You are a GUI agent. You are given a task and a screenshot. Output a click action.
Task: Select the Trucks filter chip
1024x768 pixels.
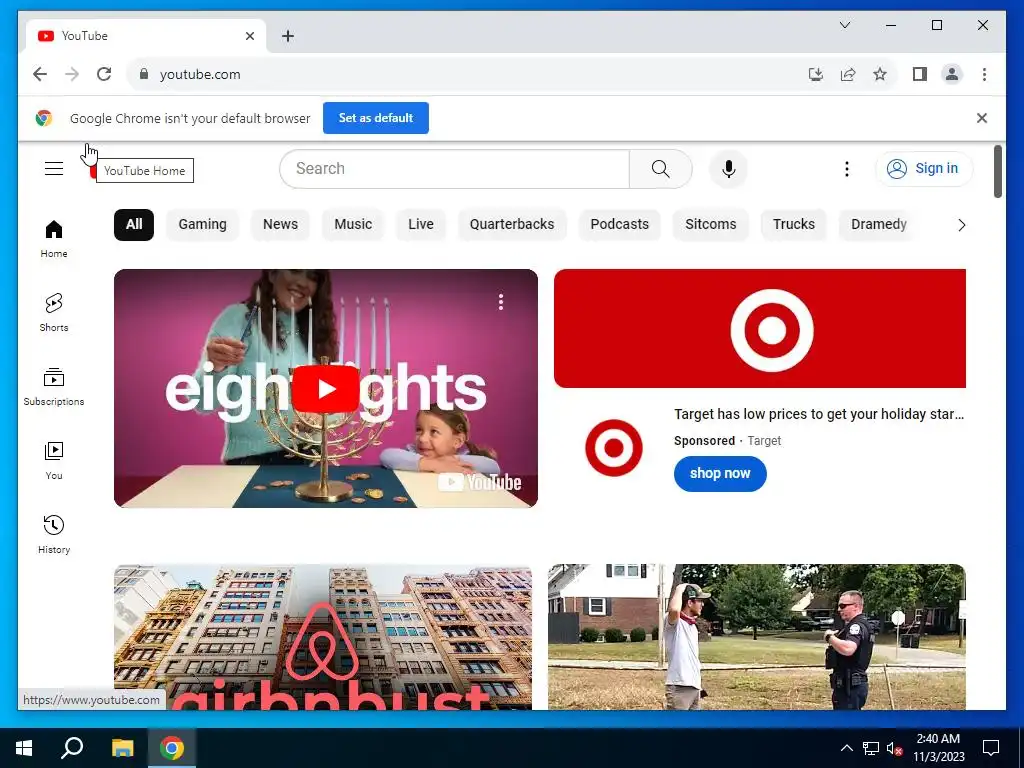pyautogui.click(x=793, y=225)
